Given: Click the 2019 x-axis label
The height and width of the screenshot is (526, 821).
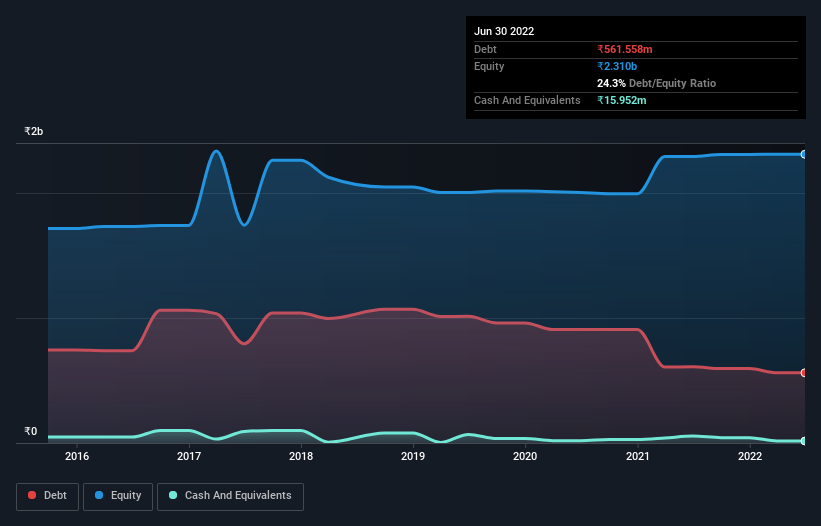Looking at the screenshot, I should (413, 456).
